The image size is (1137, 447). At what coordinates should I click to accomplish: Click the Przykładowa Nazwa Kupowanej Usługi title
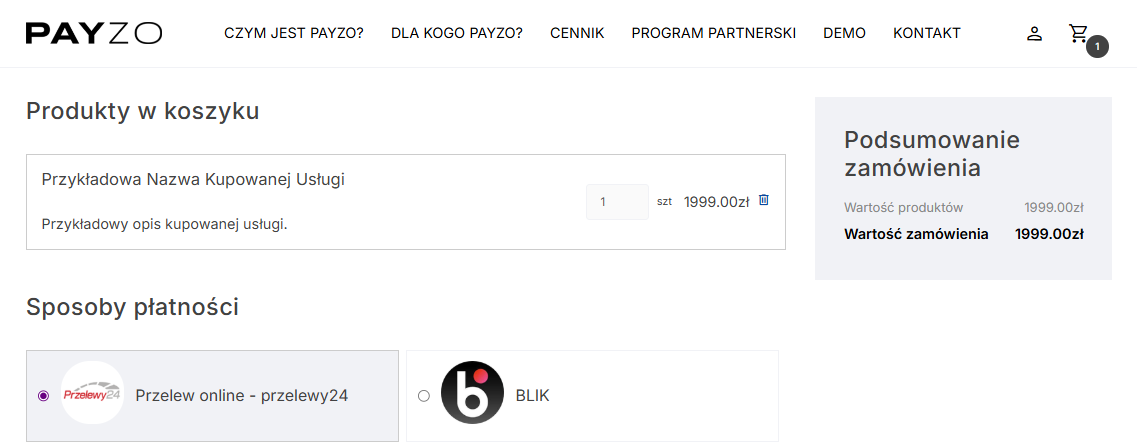click(x=193, y=180)
